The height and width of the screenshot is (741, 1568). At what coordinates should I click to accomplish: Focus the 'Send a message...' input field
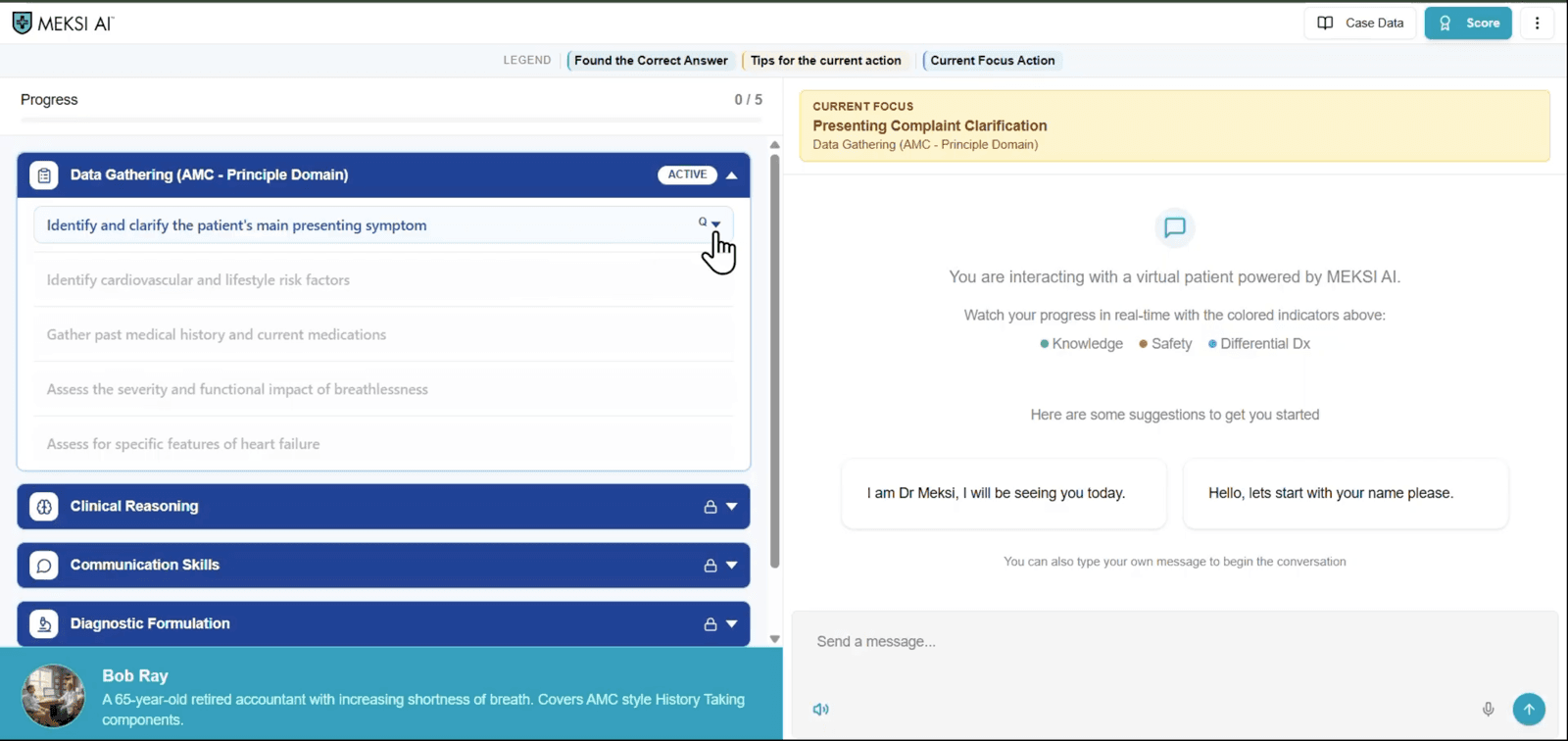coord(1174,642)
